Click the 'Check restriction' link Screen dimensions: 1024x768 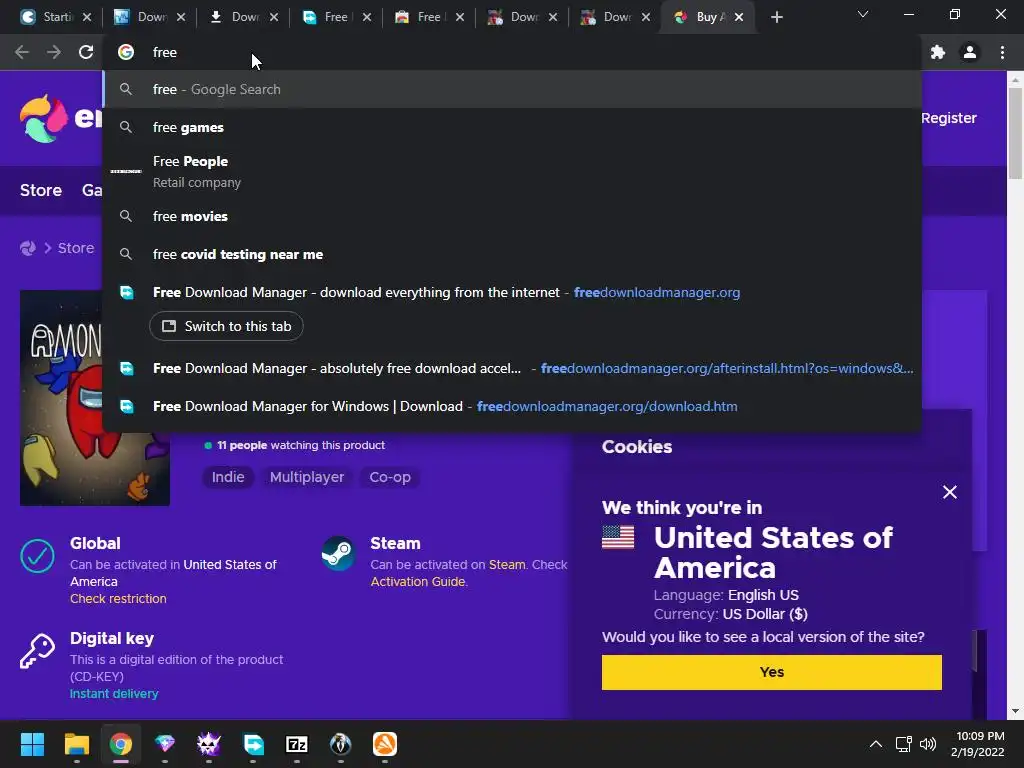(118, 599)
